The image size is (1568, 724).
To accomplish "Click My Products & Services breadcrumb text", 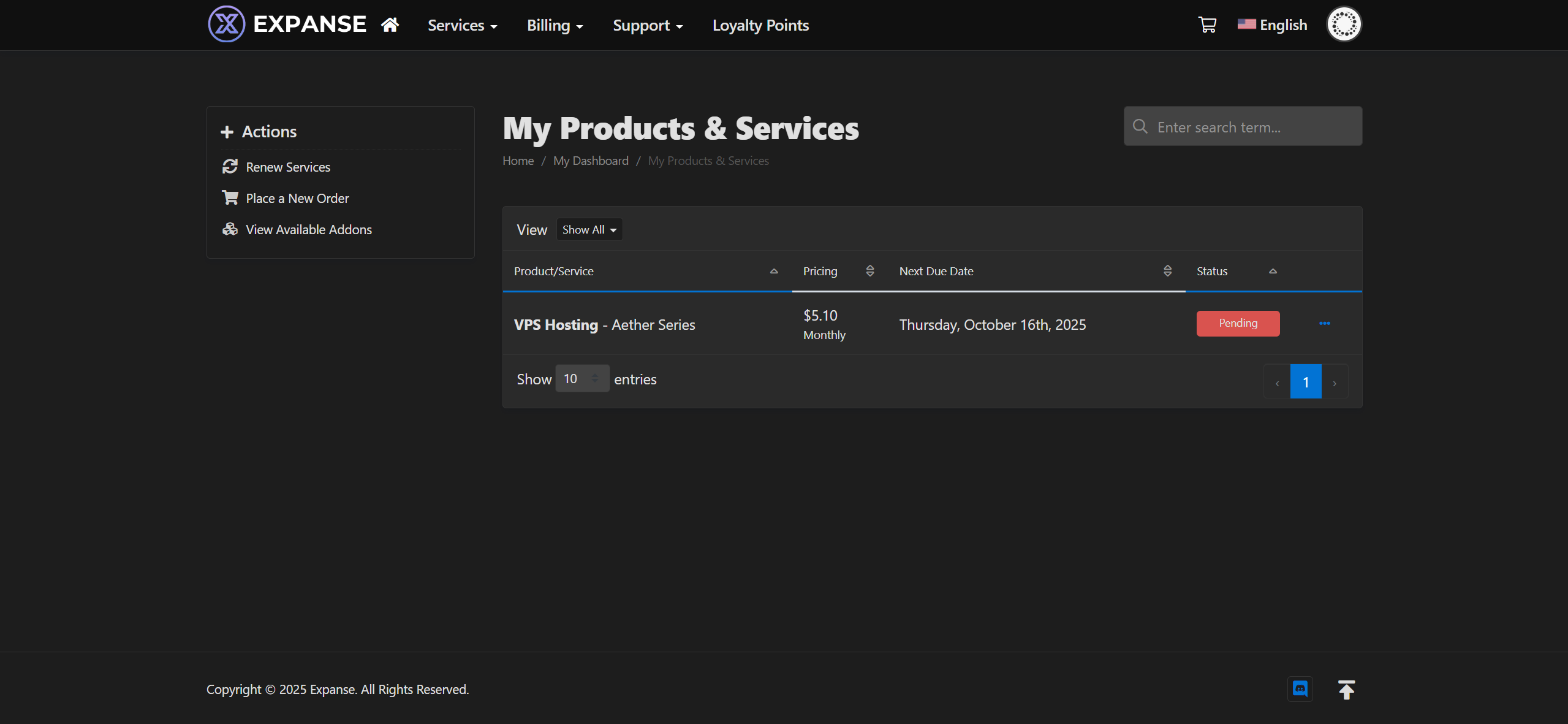I will [x=708, y=161].
